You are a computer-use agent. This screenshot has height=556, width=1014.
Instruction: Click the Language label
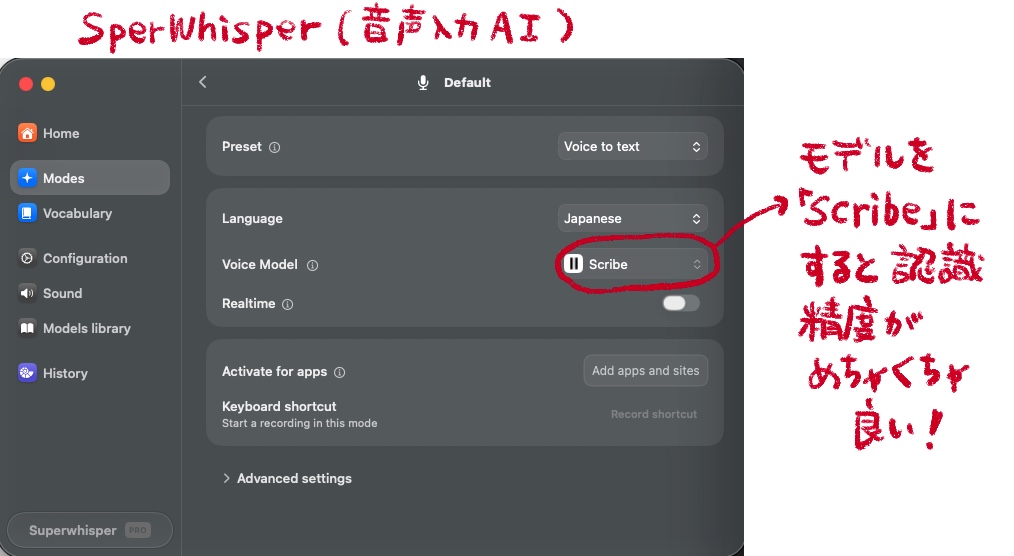pos(252,219)
